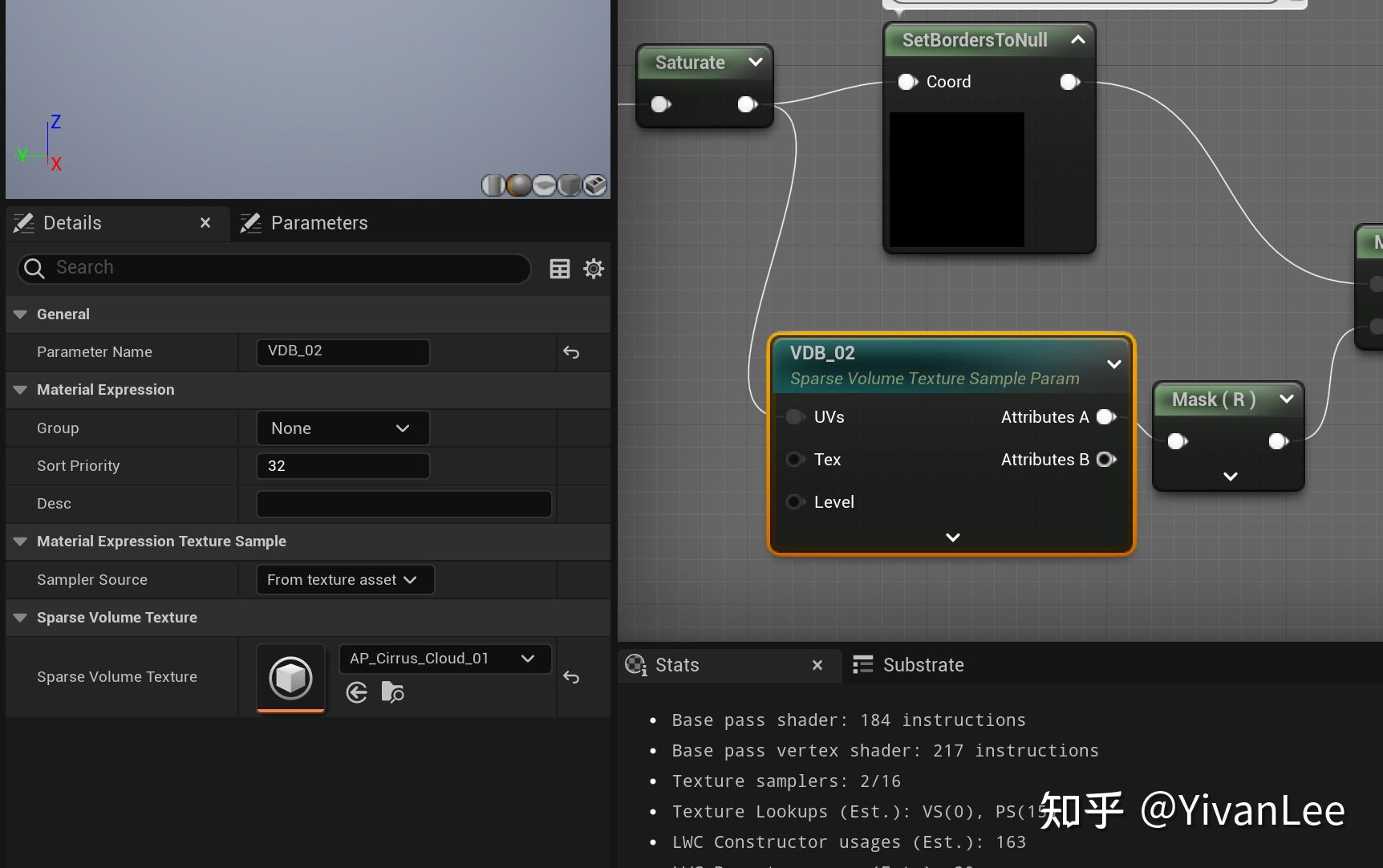This screenshot has height=868, width=1383.
Task: Toggle column view in Details panel
Action: coord(560,268)
